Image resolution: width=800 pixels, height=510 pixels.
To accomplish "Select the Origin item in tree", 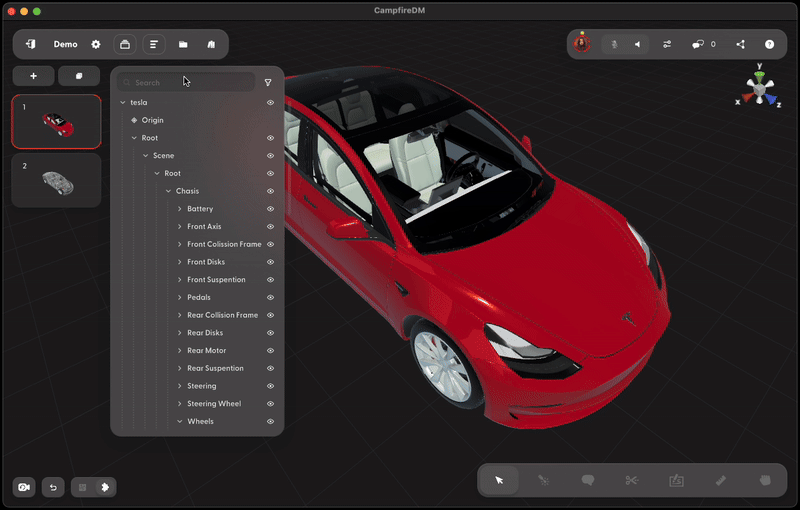I will point(152,120).
